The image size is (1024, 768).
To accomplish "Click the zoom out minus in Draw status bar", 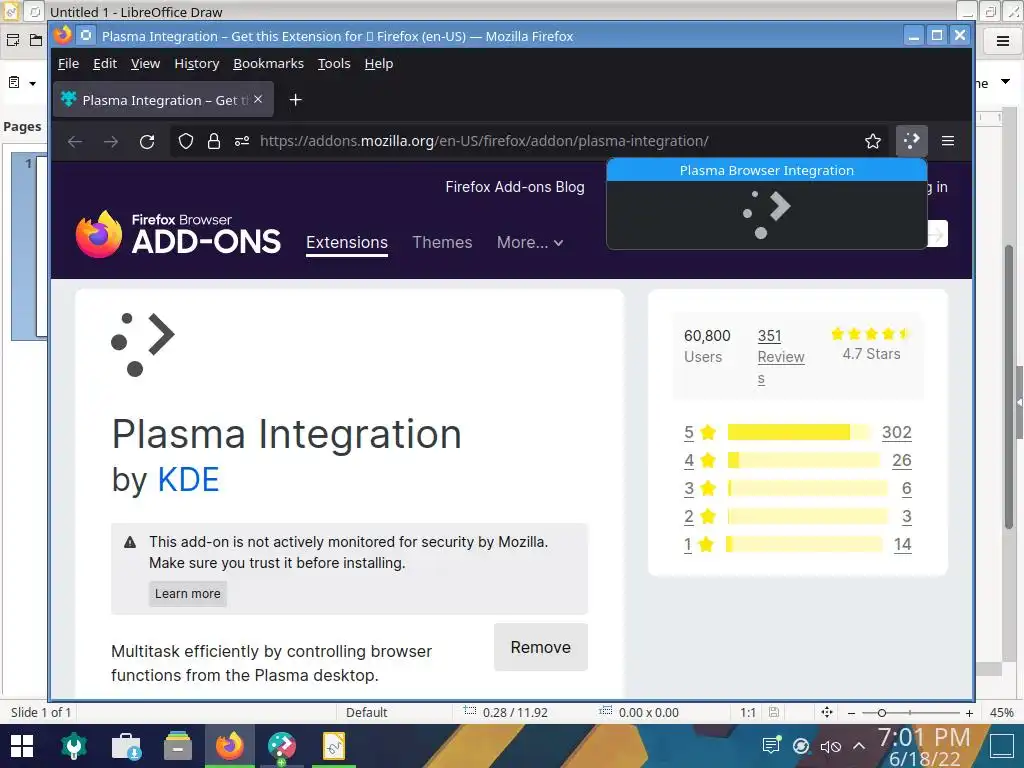I will click(x=851, y=713).
